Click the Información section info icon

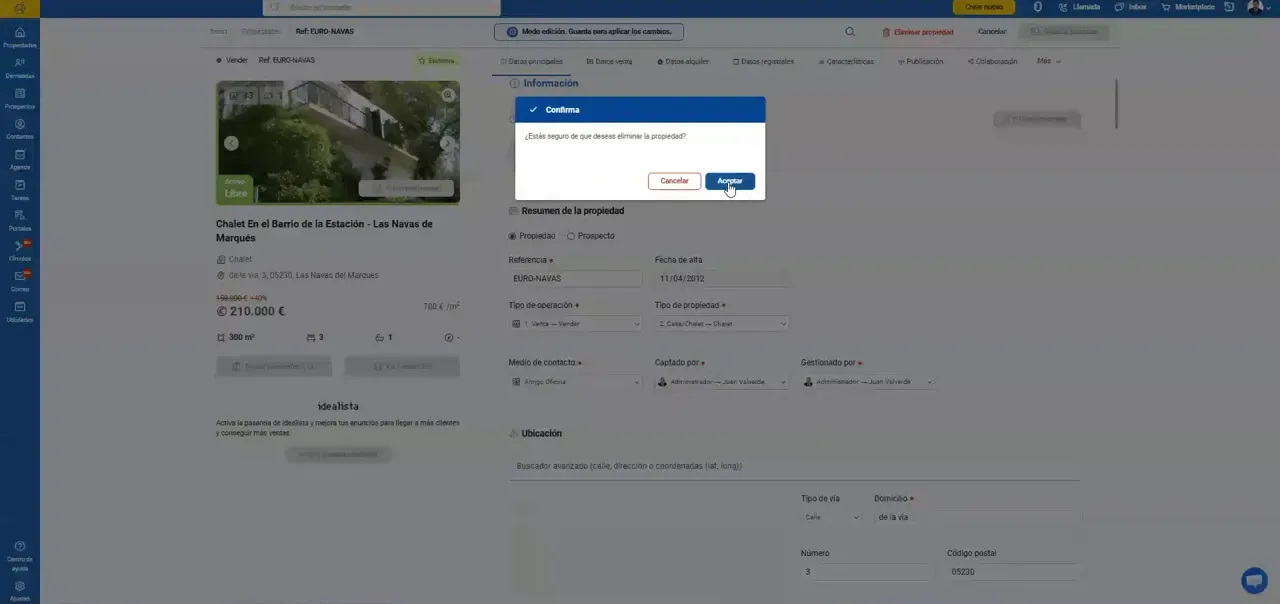pos(515,84)
